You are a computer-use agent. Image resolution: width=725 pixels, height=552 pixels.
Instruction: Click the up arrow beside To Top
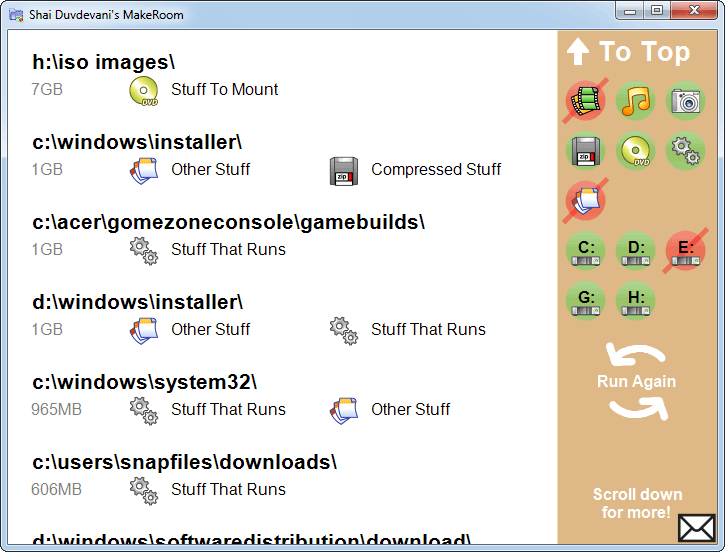pyautogui.click(x=578, y=51)
